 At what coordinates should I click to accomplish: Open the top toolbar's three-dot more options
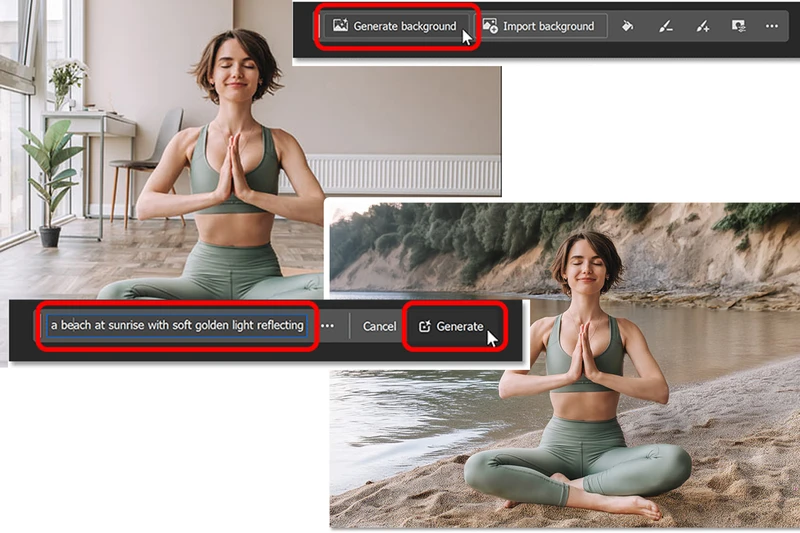[771, 26]
